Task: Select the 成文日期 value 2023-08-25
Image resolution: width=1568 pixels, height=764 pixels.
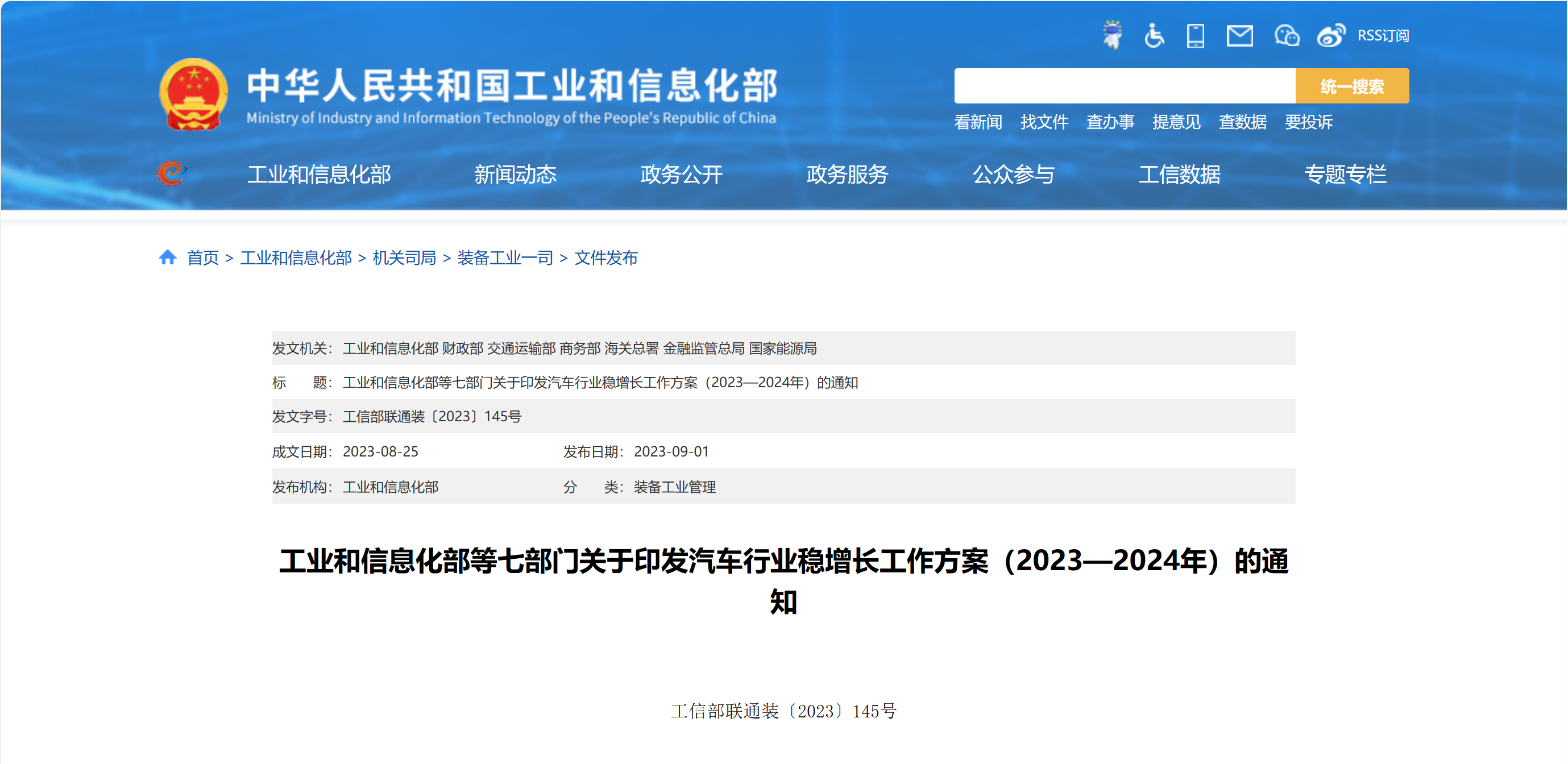Action: coord(380,452)
